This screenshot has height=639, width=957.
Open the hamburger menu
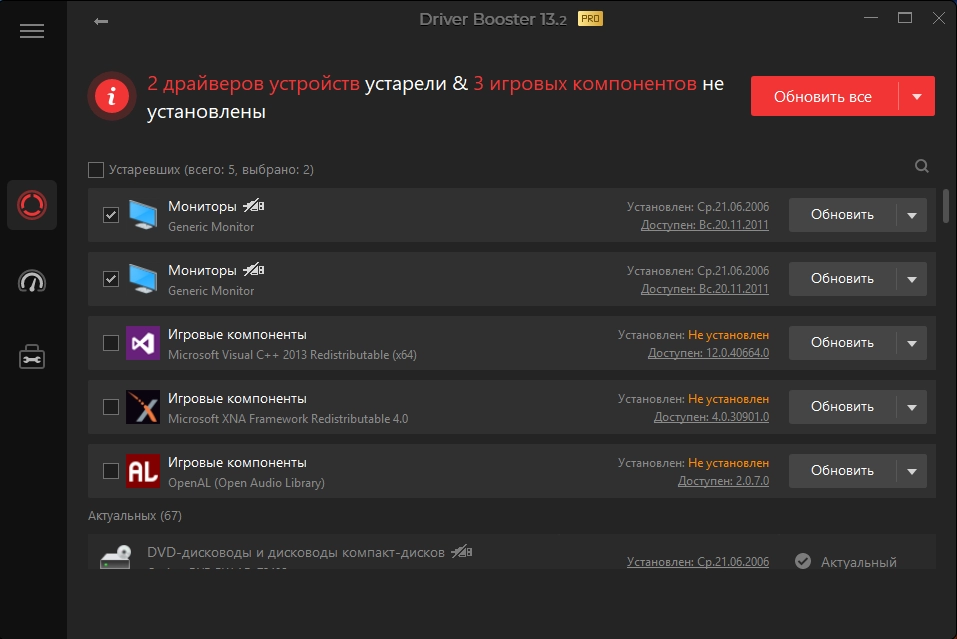[32, 31]
